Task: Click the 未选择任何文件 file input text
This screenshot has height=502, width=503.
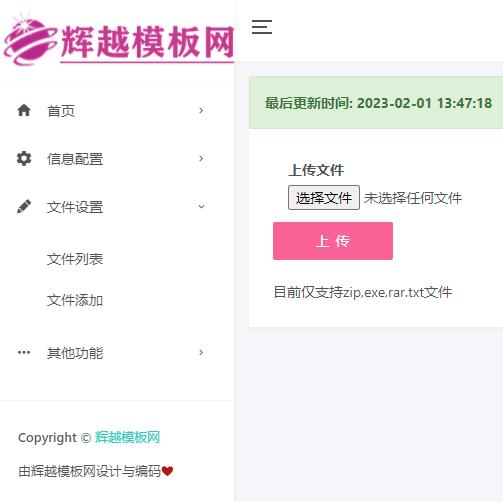Action: coord(413,198)
